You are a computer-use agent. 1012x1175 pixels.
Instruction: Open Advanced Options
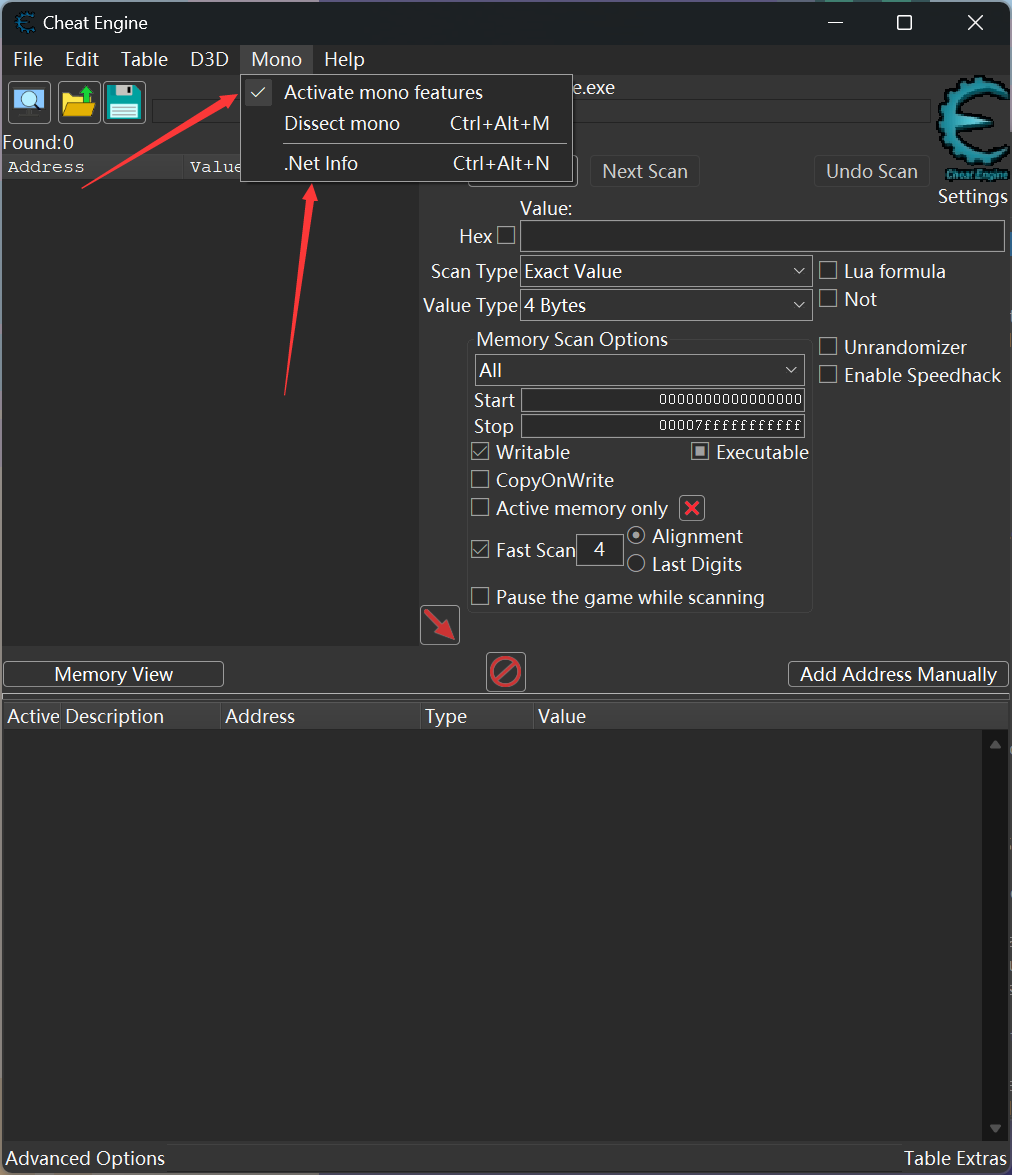click(85, 1159)
